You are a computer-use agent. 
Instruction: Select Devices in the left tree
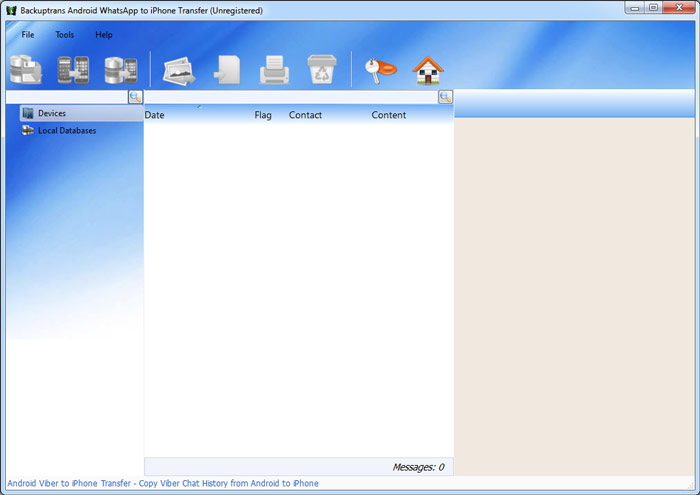[52, 114]
